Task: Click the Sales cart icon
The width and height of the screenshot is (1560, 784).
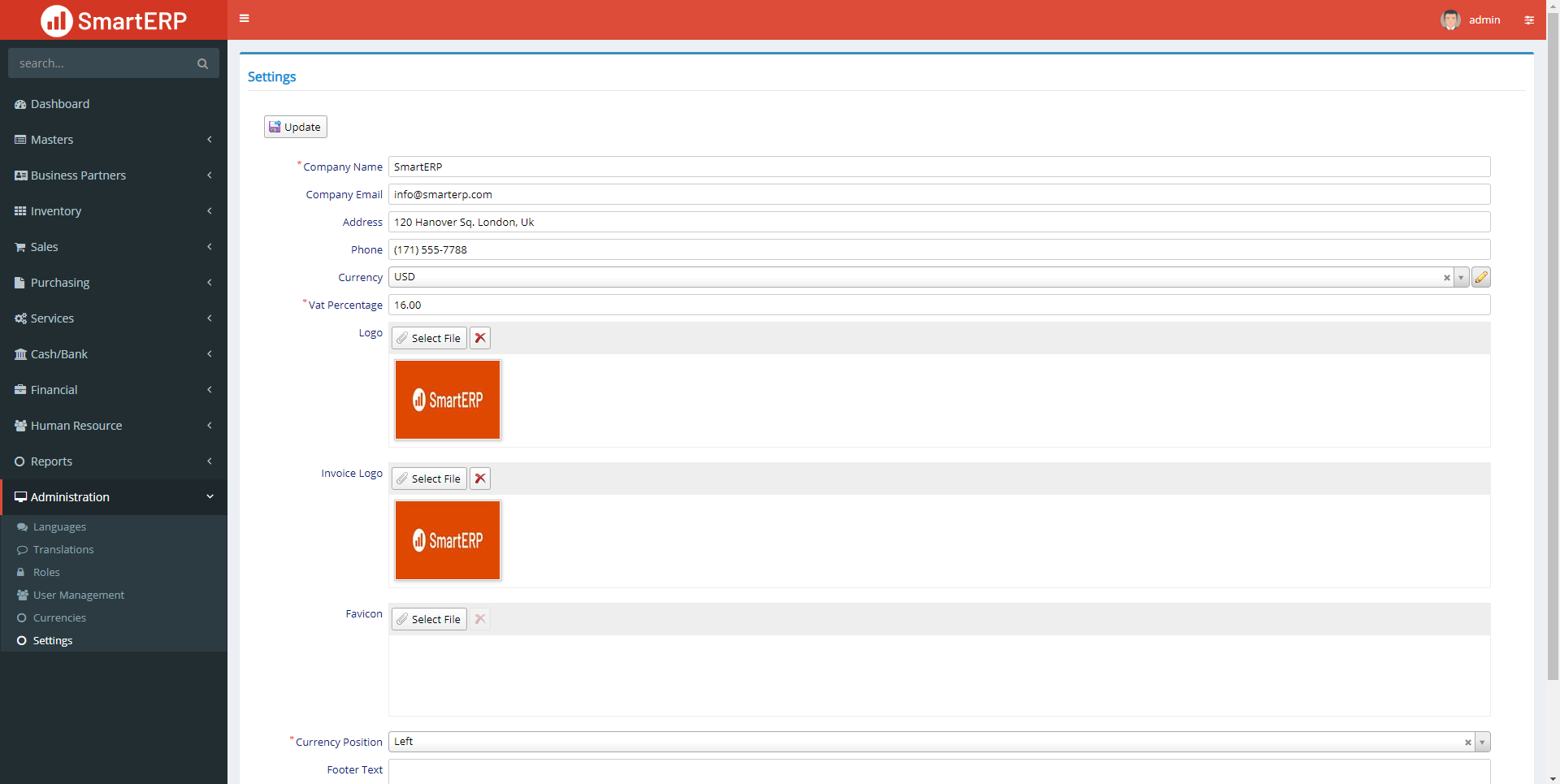Action: tap(19, 247)
